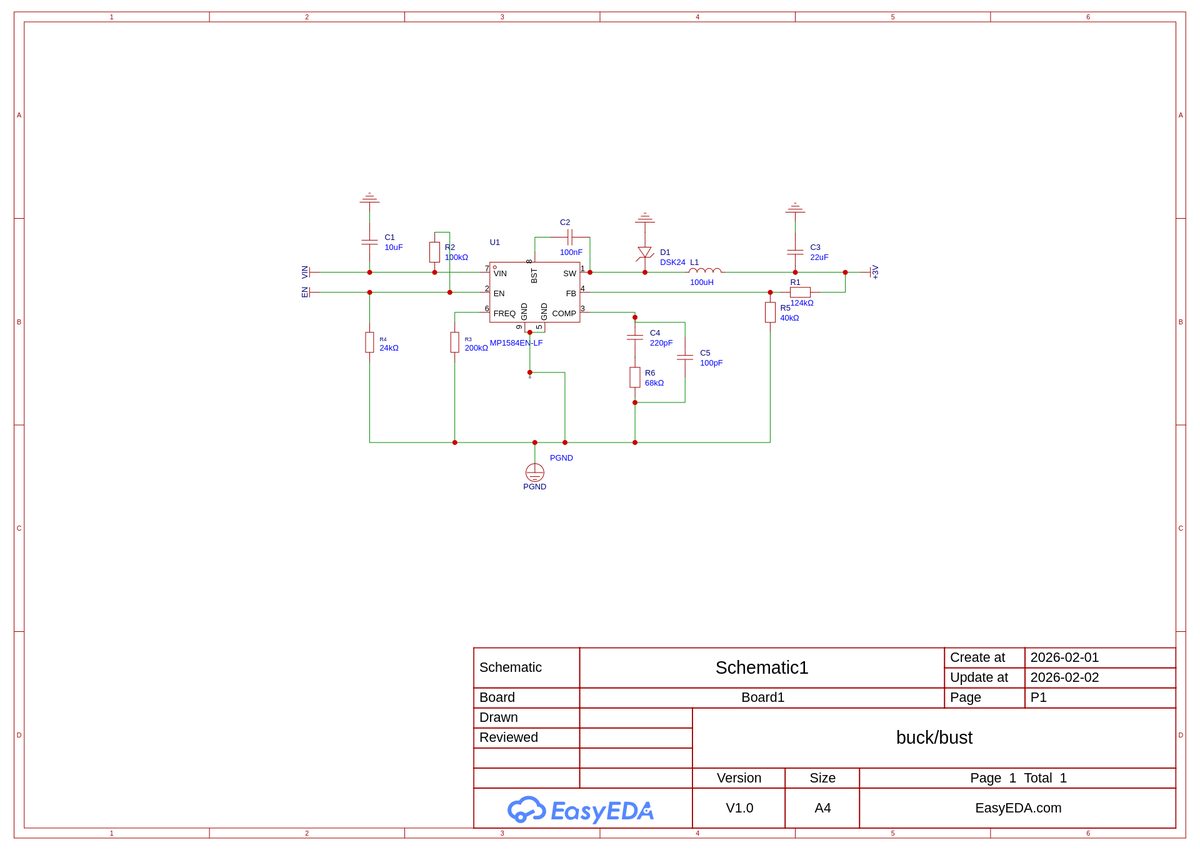Click the FB pin label on U1

click(x=571, y=293)
